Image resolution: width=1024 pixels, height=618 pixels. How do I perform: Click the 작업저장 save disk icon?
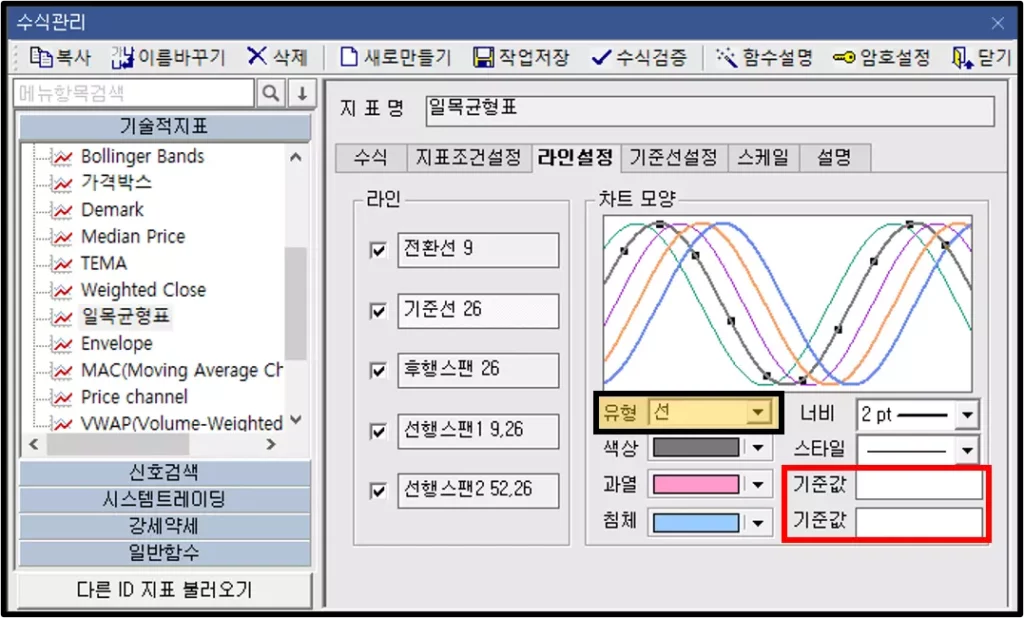point(483,57)
